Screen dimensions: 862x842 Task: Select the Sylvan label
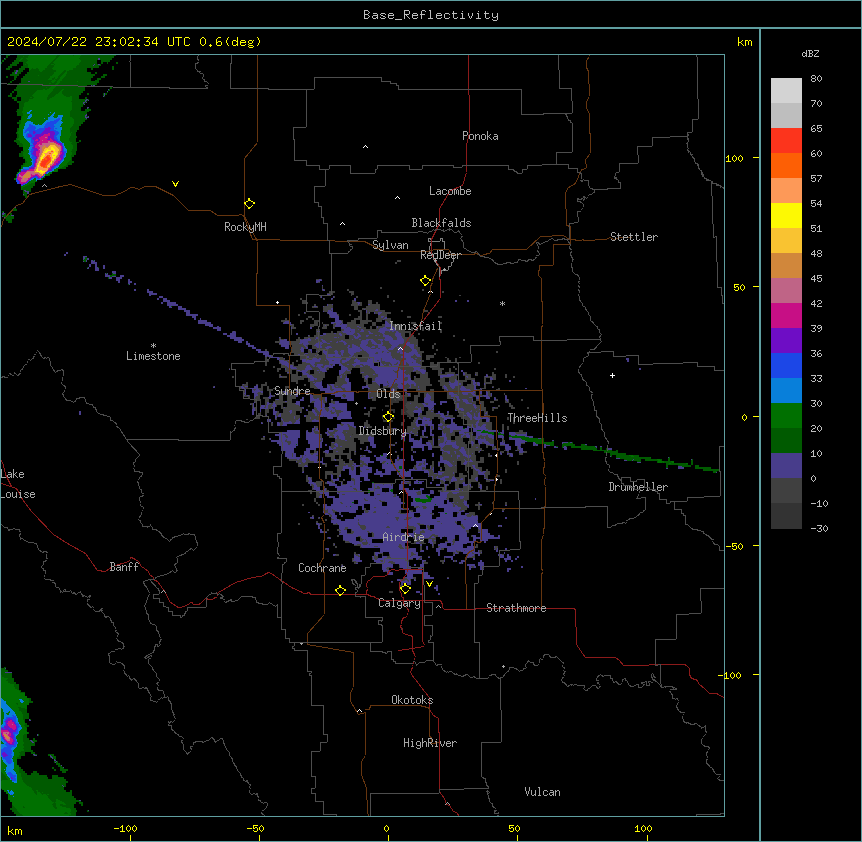(390, 245)
